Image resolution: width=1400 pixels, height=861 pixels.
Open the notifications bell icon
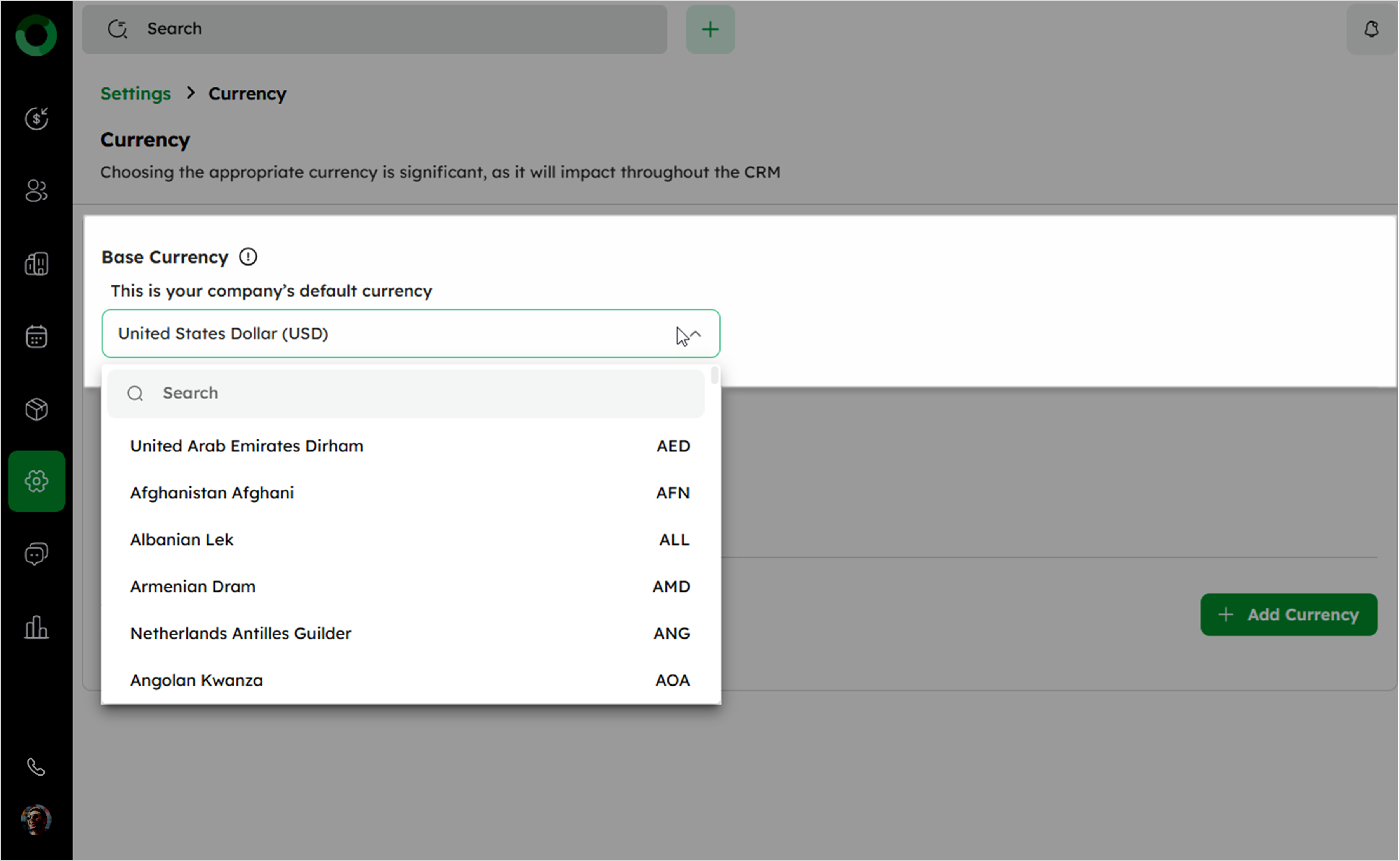[x=1371, y=29]
